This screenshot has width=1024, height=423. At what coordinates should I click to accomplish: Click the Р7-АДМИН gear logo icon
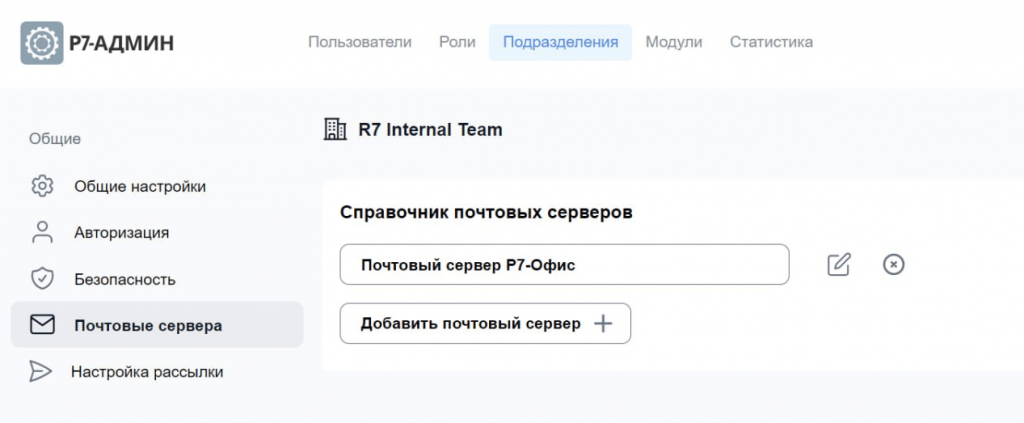[42, 43]
